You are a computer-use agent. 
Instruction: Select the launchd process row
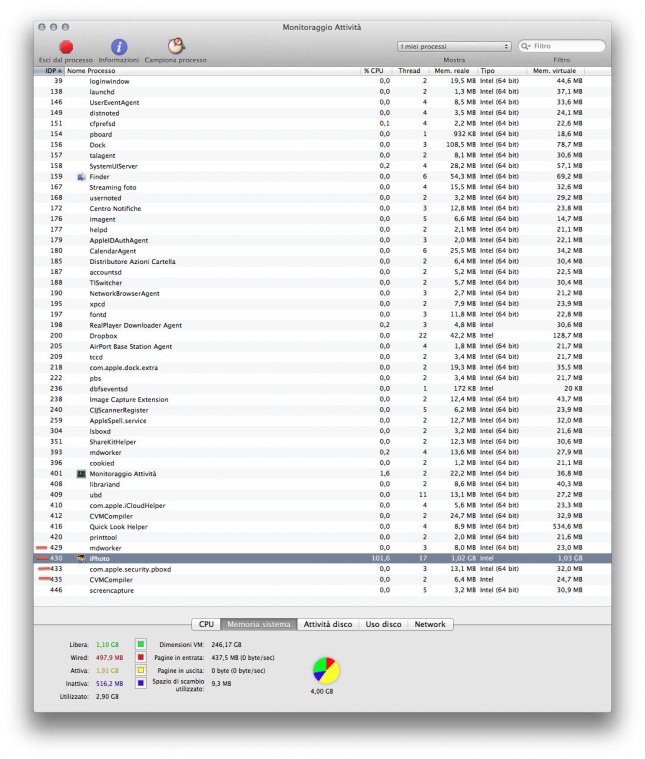322,92
